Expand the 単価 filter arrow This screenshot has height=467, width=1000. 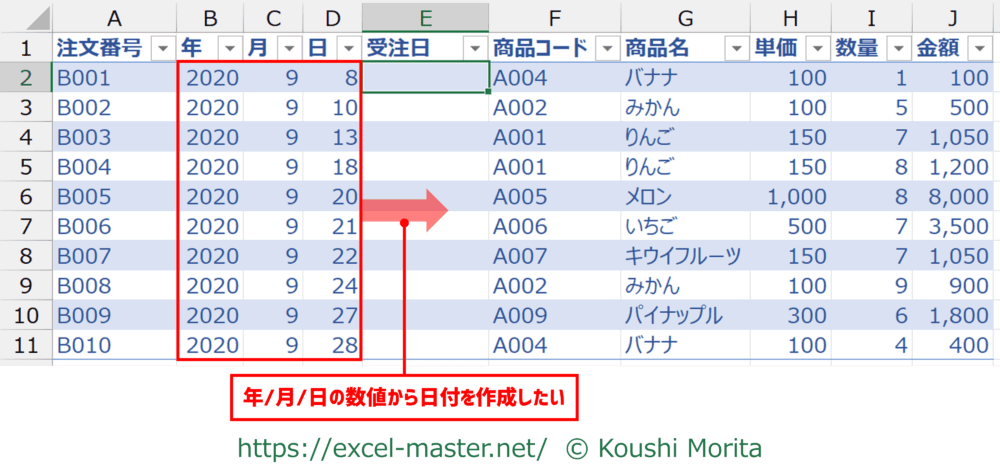817,49
